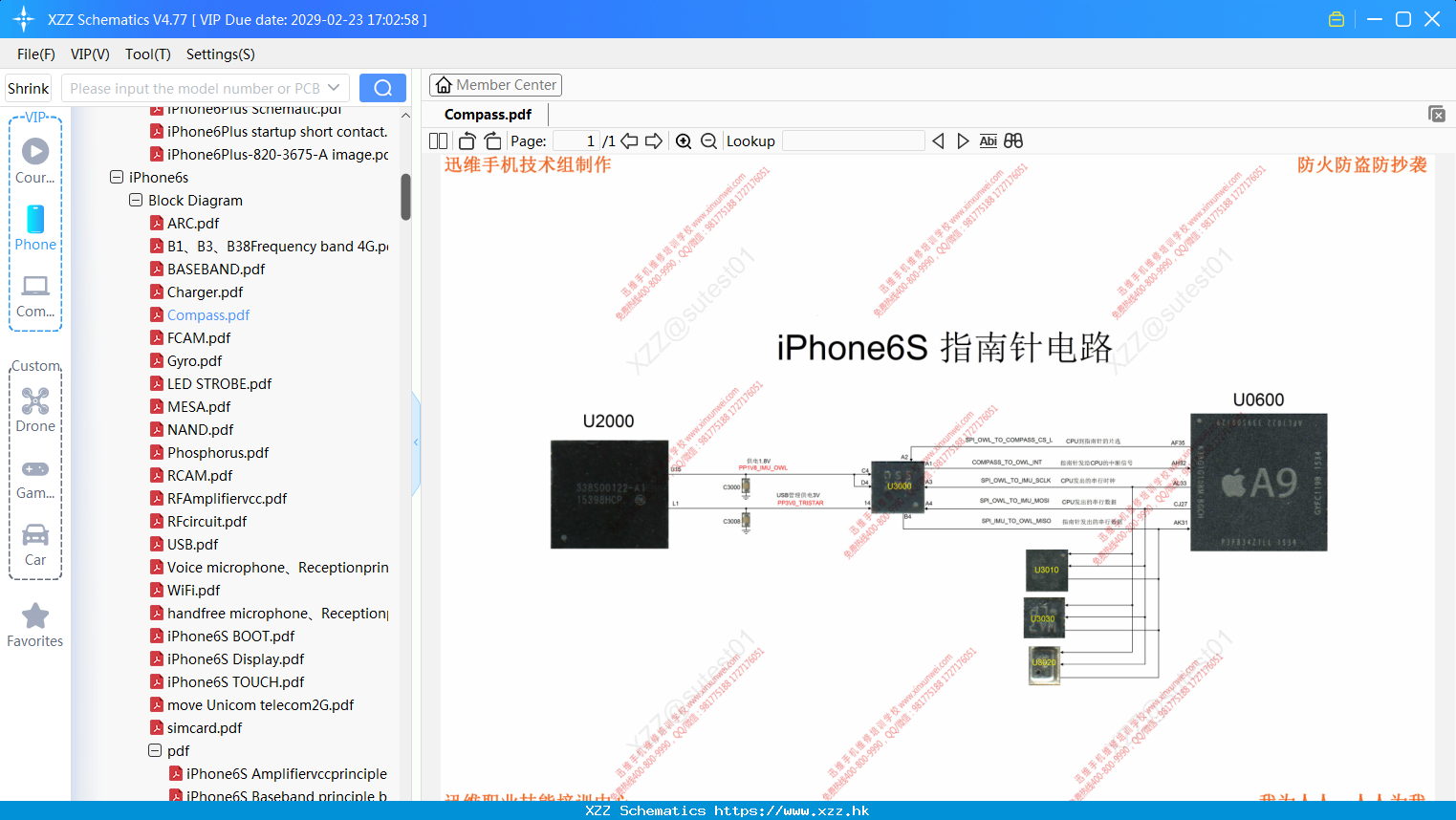Open NAND.pdf
1456x820 pixels.
tap(200, 429)
